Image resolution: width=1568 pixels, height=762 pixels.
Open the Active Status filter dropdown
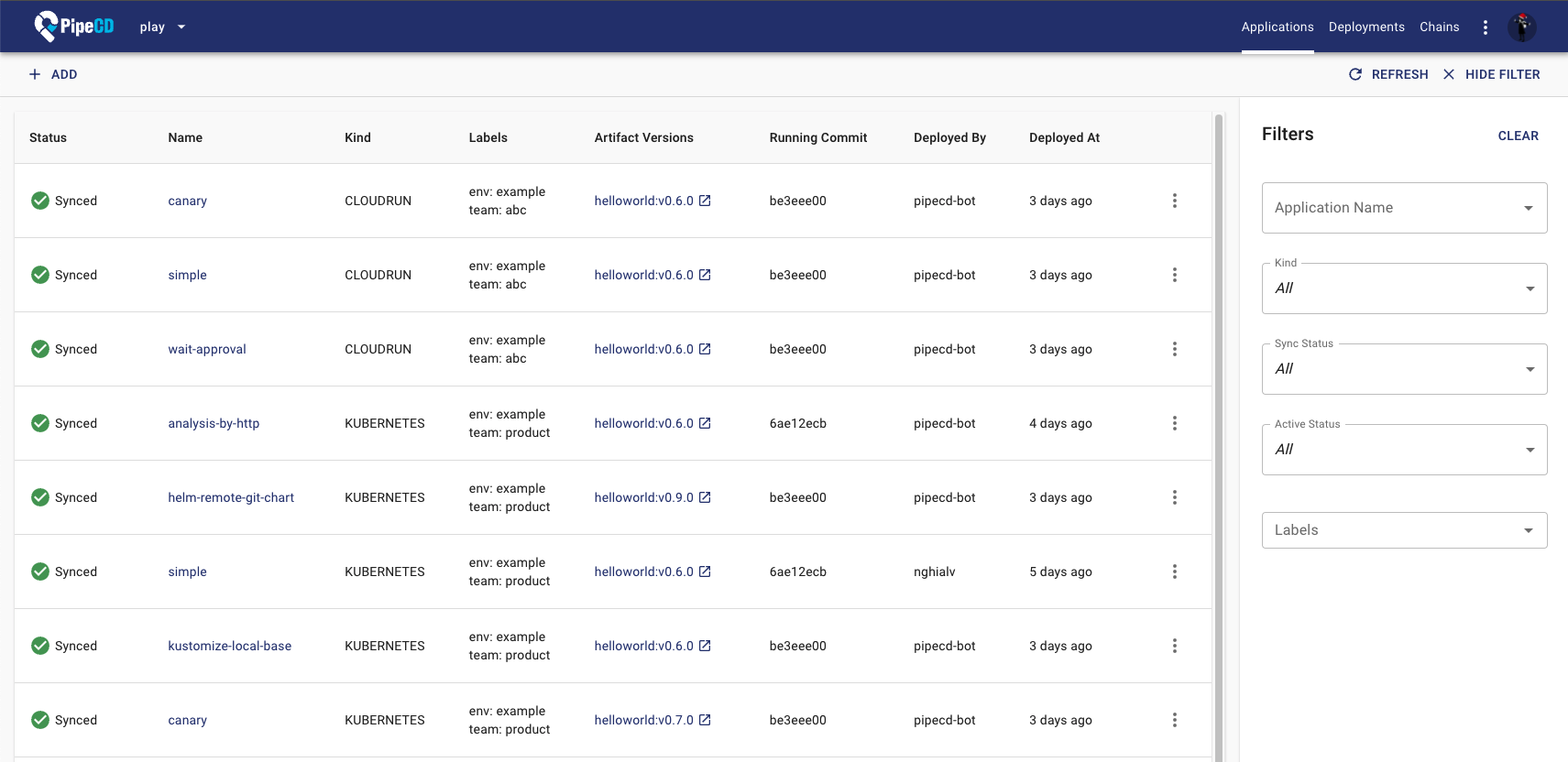[x=1403, y=450]
